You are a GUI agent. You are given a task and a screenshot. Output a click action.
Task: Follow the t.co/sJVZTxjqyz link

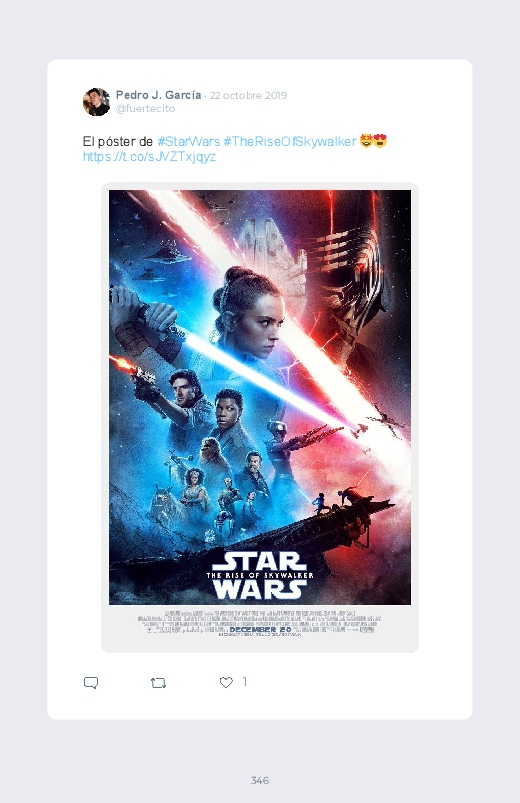149,157
